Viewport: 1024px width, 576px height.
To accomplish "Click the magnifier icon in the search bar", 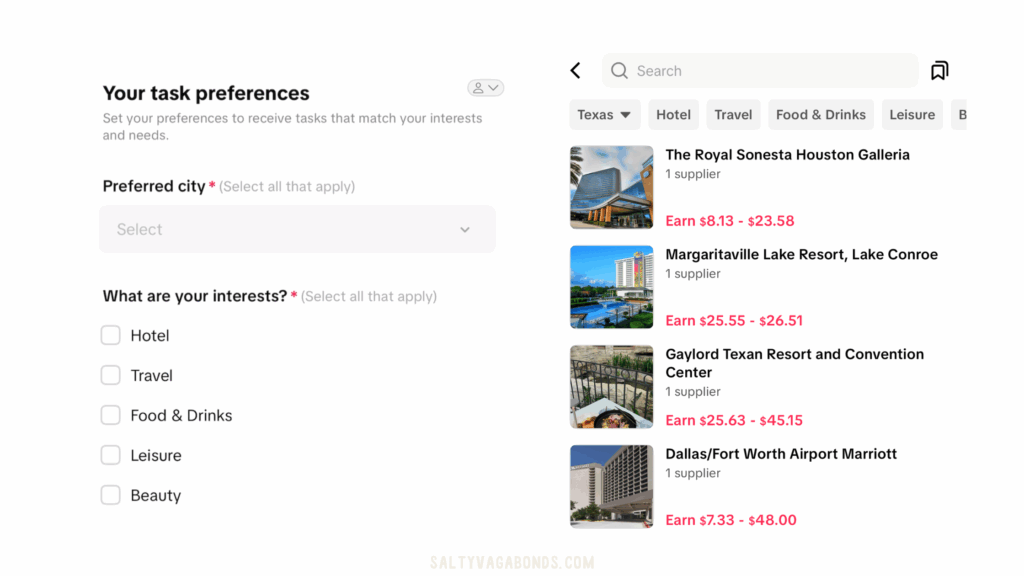I will pyautogui.click(x=619, y=71).
